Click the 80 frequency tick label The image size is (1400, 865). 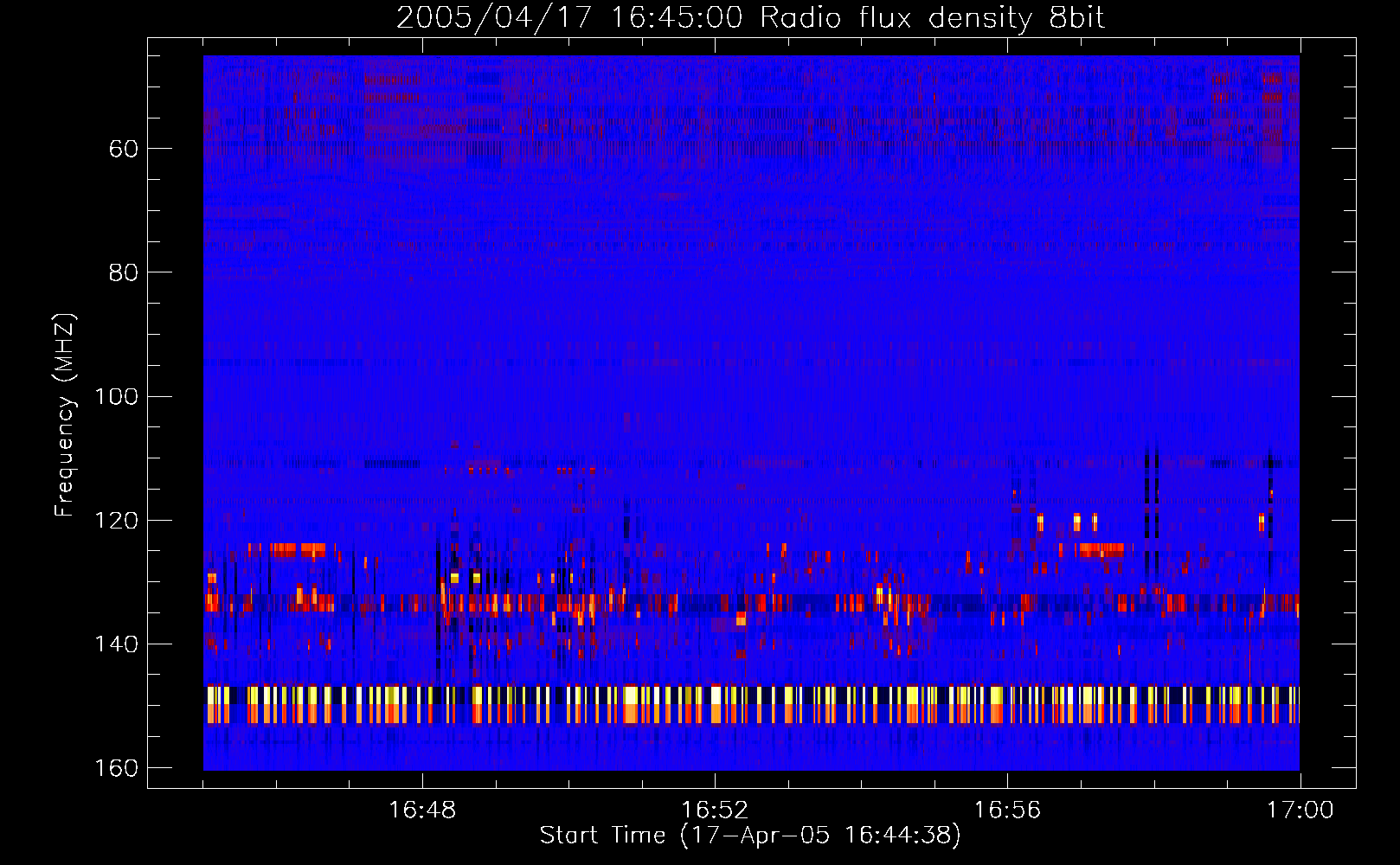(x=124, y=272)
